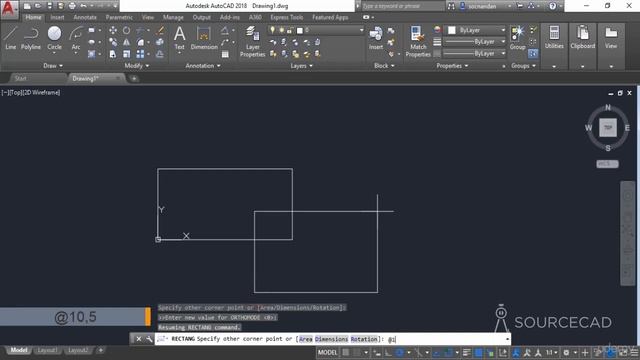Toggle Ortho mode in status bar
The width and height of the screenshot is (640, 360).
(388, 353)
